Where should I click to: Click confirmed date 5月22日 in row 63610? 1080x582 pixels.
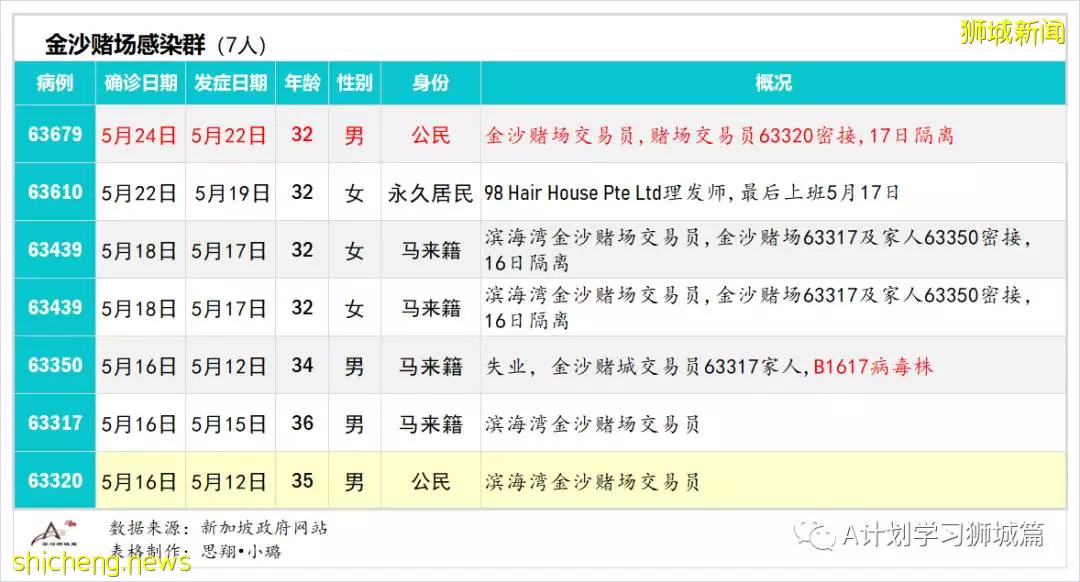tap(138, 193)
